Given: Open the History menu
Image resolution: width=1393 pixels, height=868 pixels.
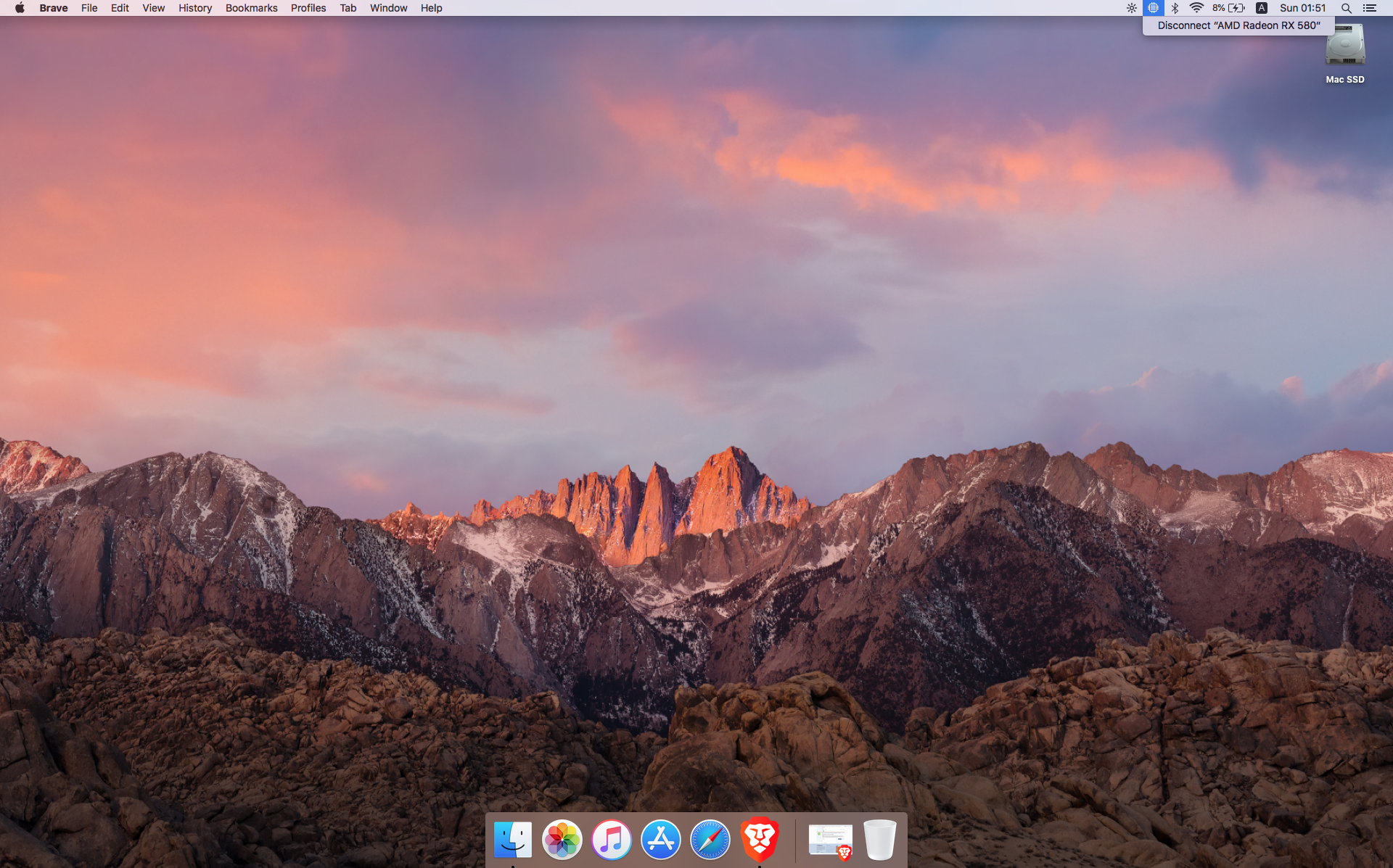Looking at the screenshot, I should (195, 8).
